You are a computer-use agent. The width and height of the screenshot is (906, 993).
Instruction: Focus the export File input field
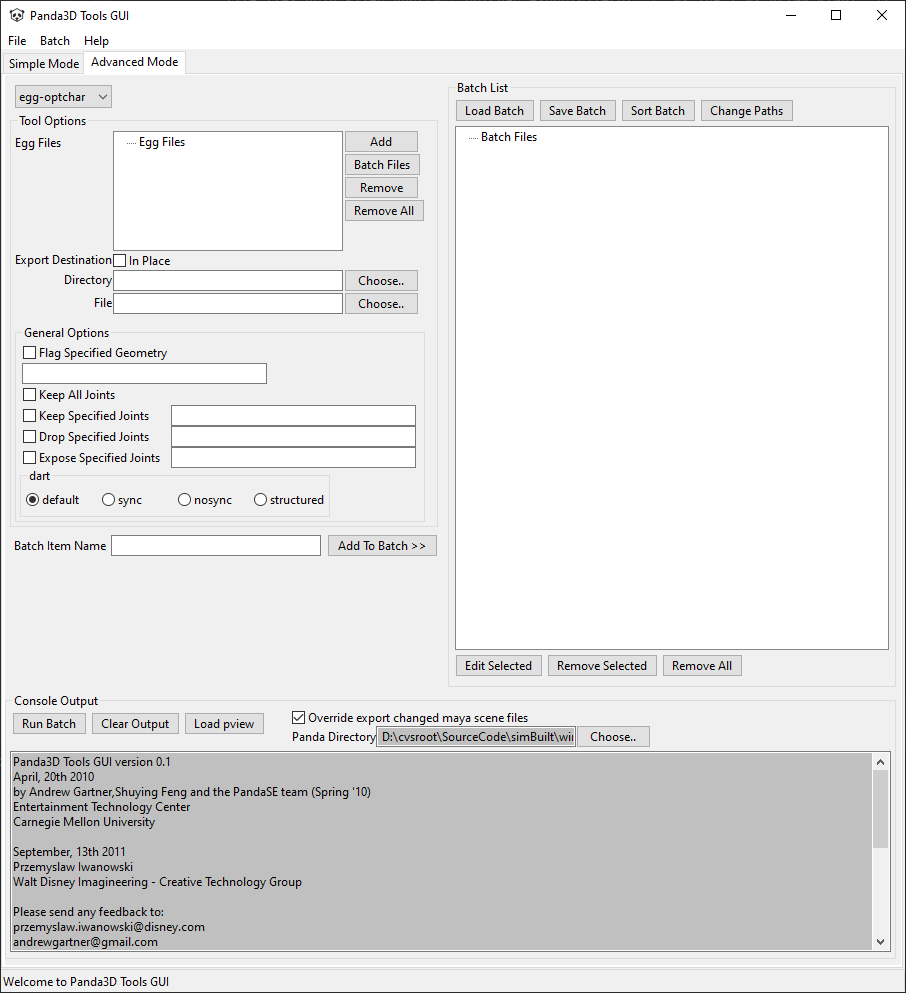click(228, 303)
